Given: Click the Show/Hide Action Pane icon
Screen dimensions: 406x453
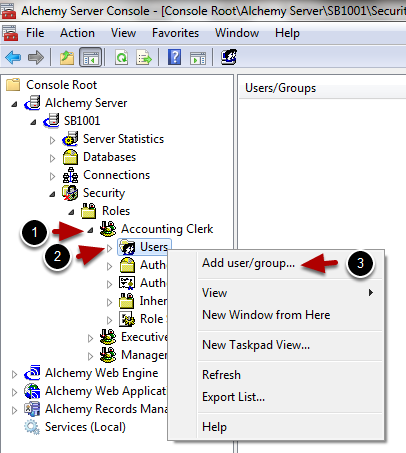Looking at the screenshot, I should tap(198, 58).
